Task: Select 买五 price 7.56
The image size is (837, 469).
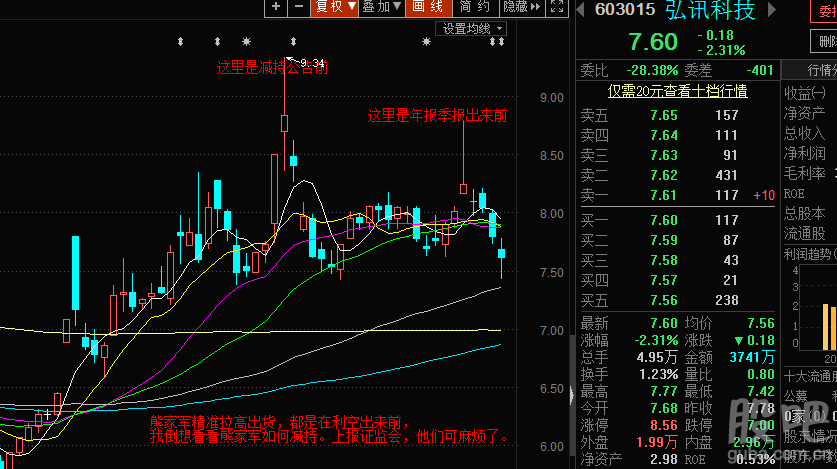Action: [664, 300]
